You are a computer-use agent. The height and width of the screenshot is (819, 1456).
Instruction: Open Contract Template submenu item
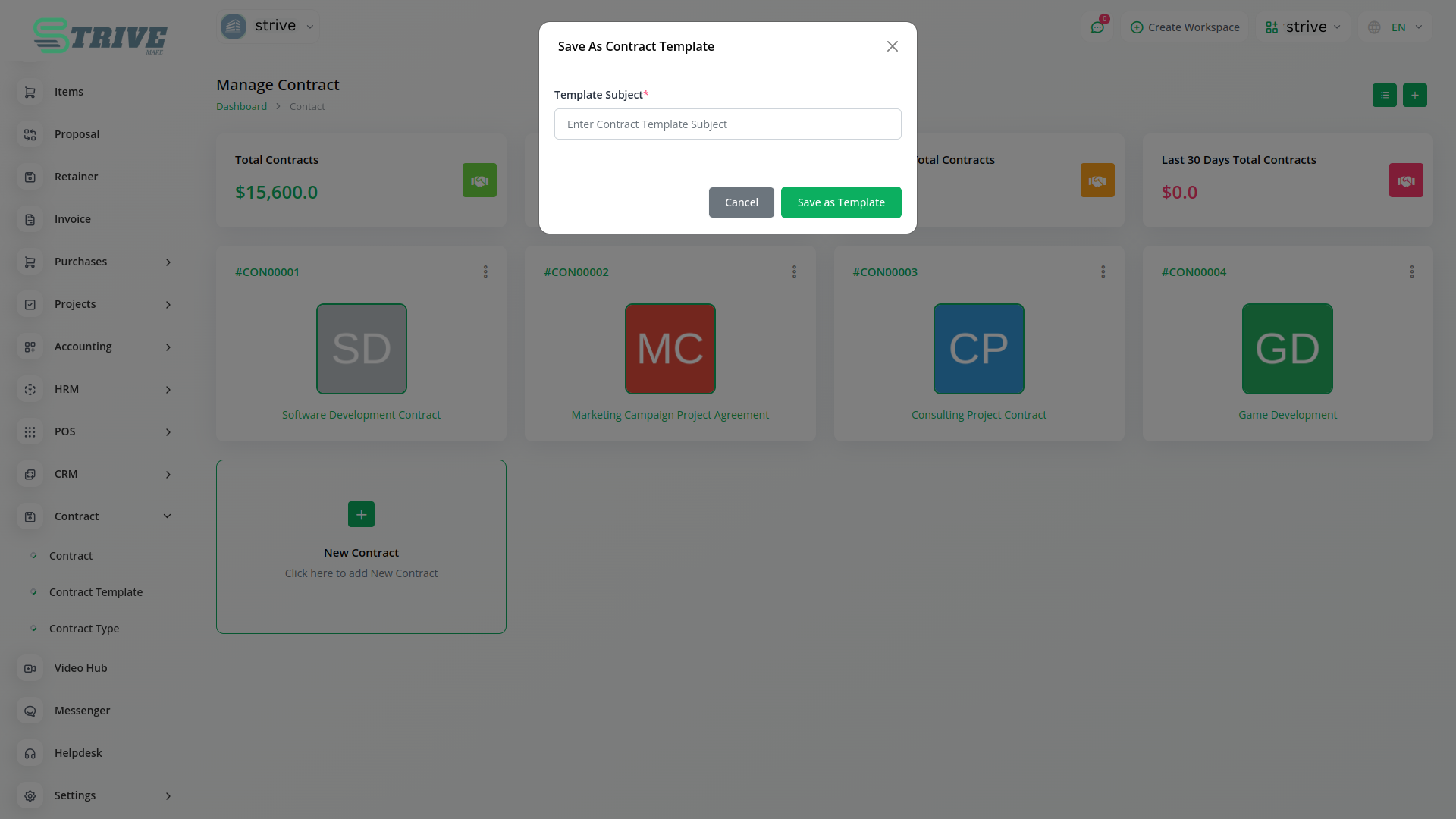[96, 592]
